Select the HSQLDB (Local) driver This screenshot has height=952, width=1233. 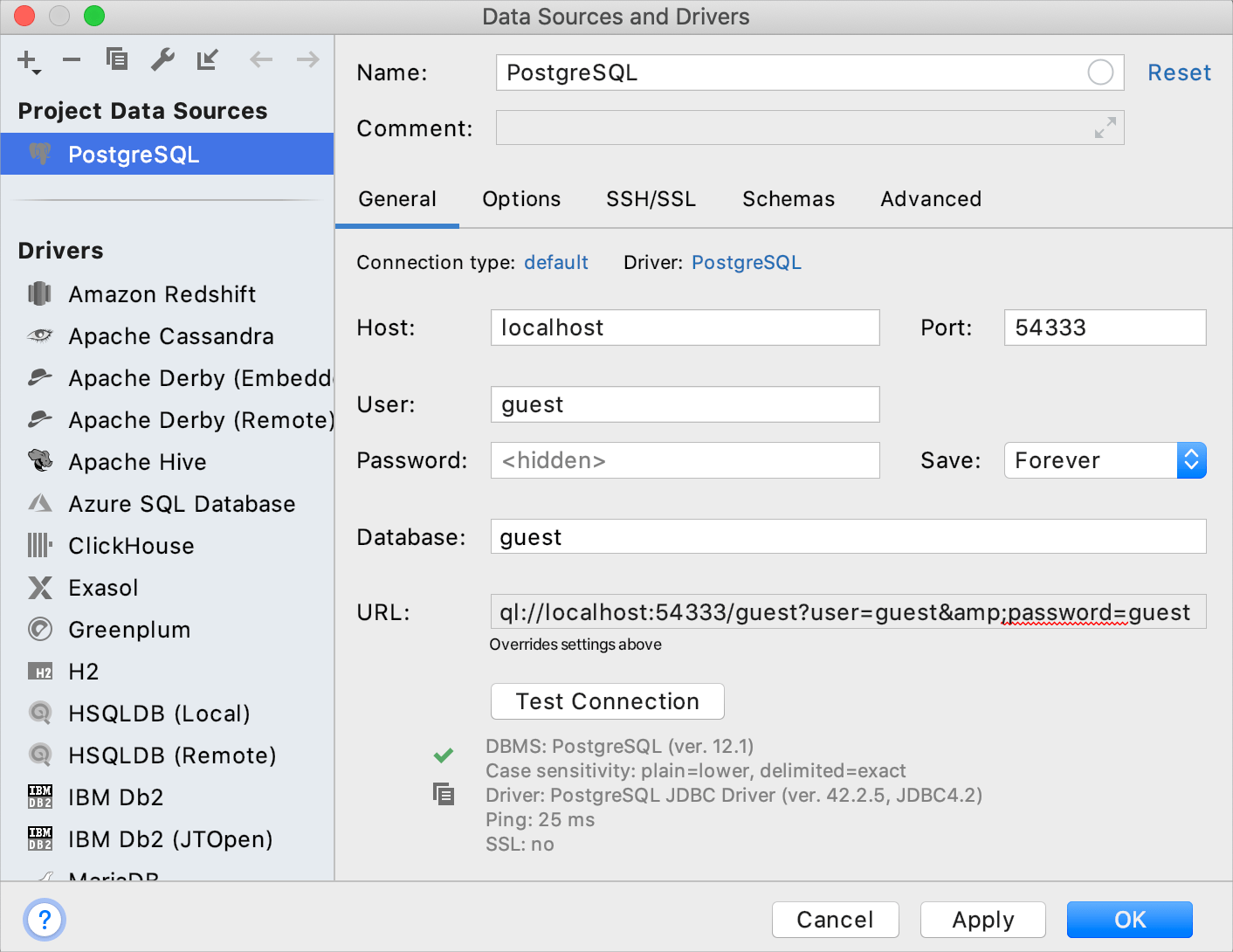pos(167,714)
